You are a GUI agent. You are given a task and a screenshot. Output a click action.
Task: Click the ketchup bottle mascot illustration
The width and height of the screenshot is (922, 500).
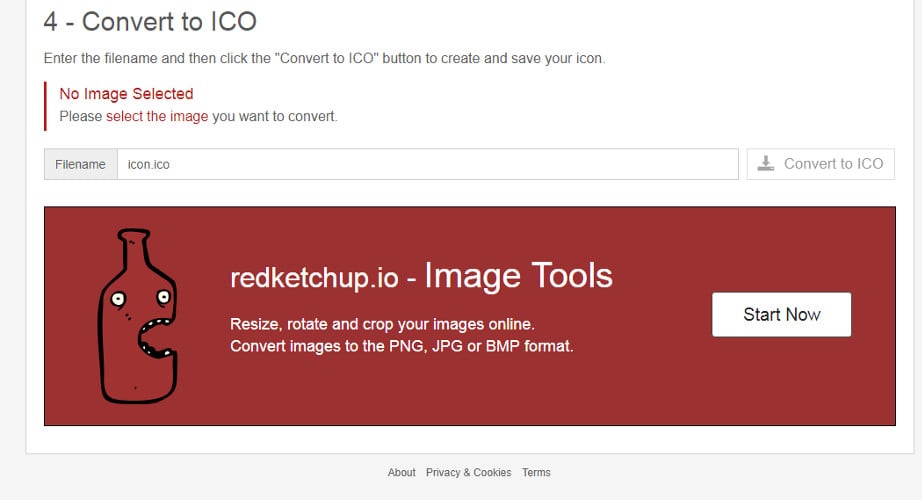coord(137,316)
